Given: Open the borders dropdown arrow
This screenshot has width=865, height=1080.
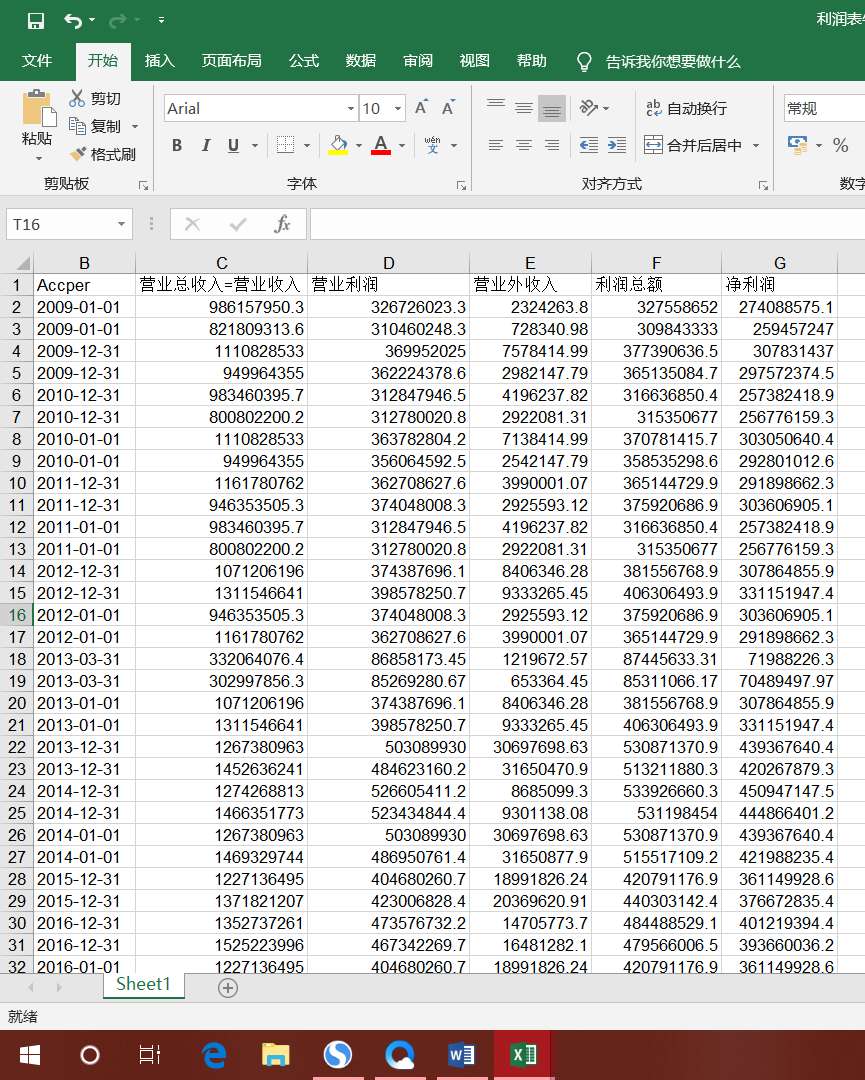Looking at the screenshot, I should tap(306, 145).
